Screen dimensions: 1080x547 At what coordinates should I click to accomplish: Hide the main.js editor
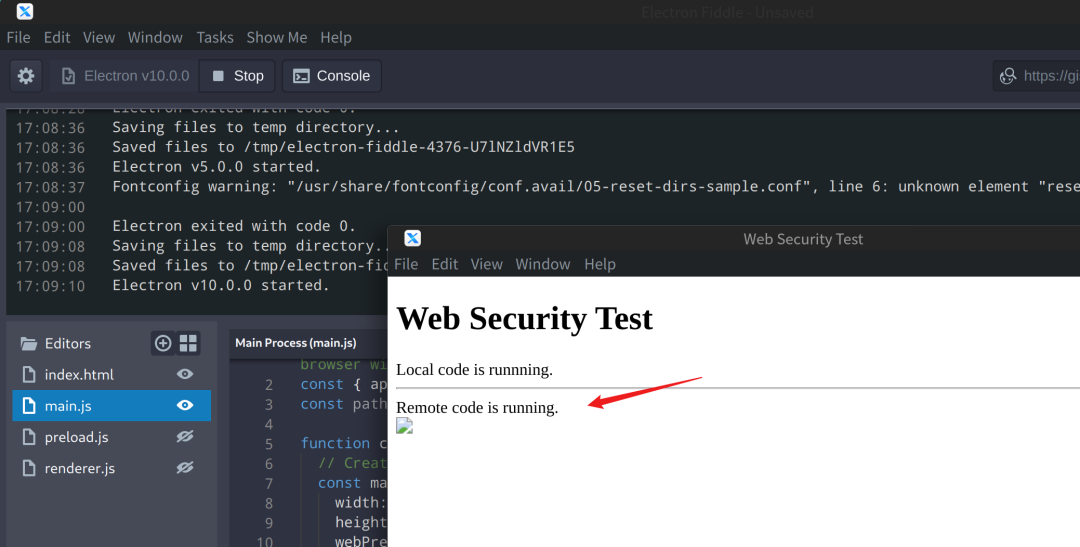(185, 405)
